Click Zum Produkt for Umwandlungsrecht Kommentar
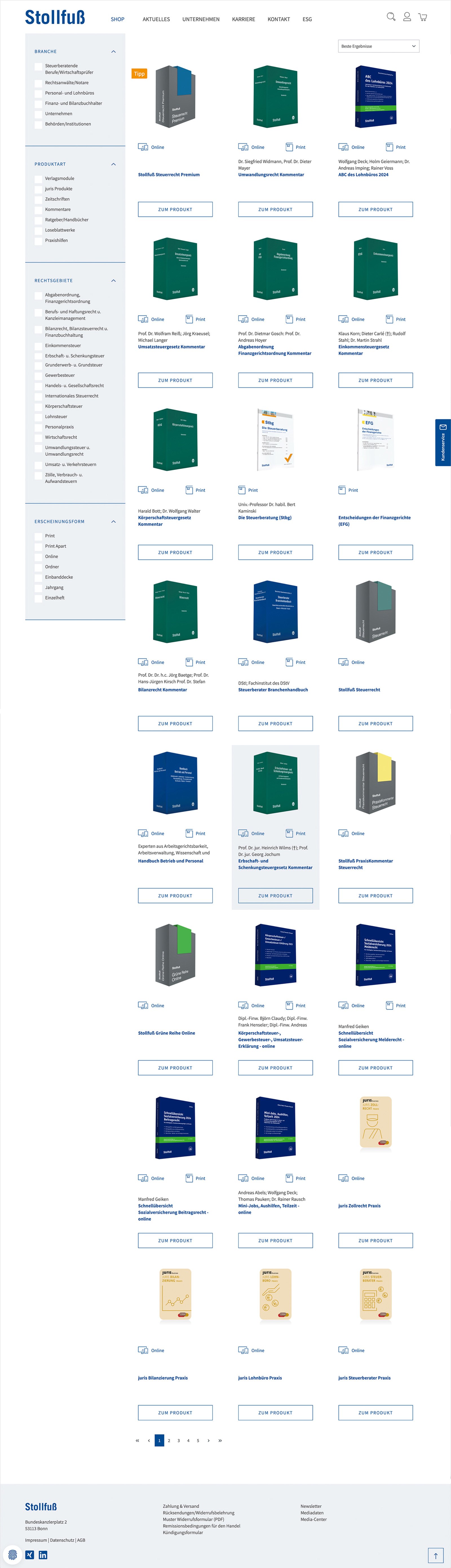Screen dimensions: 451x1568 [x=275, y=209]
